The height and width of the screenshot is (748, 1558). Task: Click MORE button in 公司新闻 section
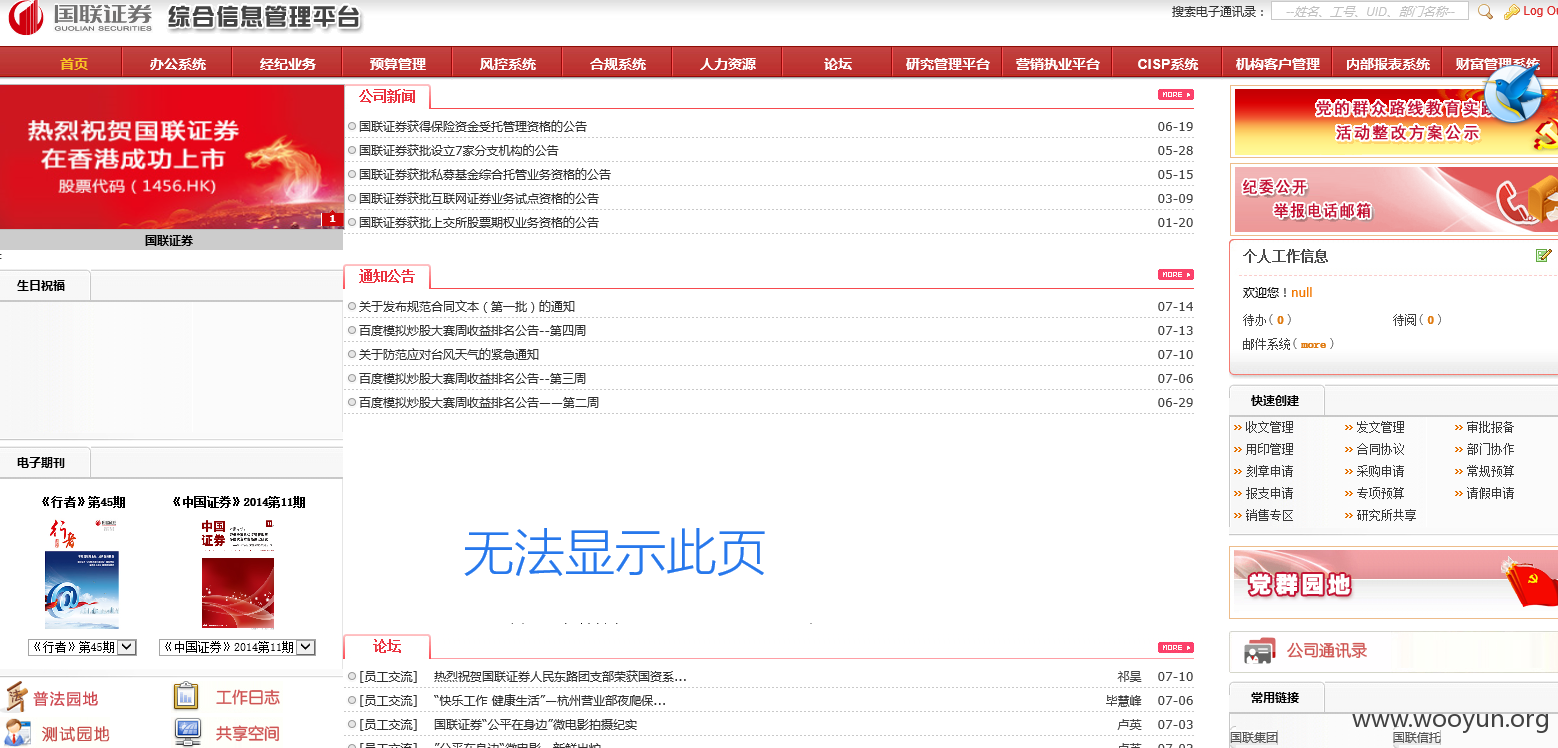(x=1176, y=95)
